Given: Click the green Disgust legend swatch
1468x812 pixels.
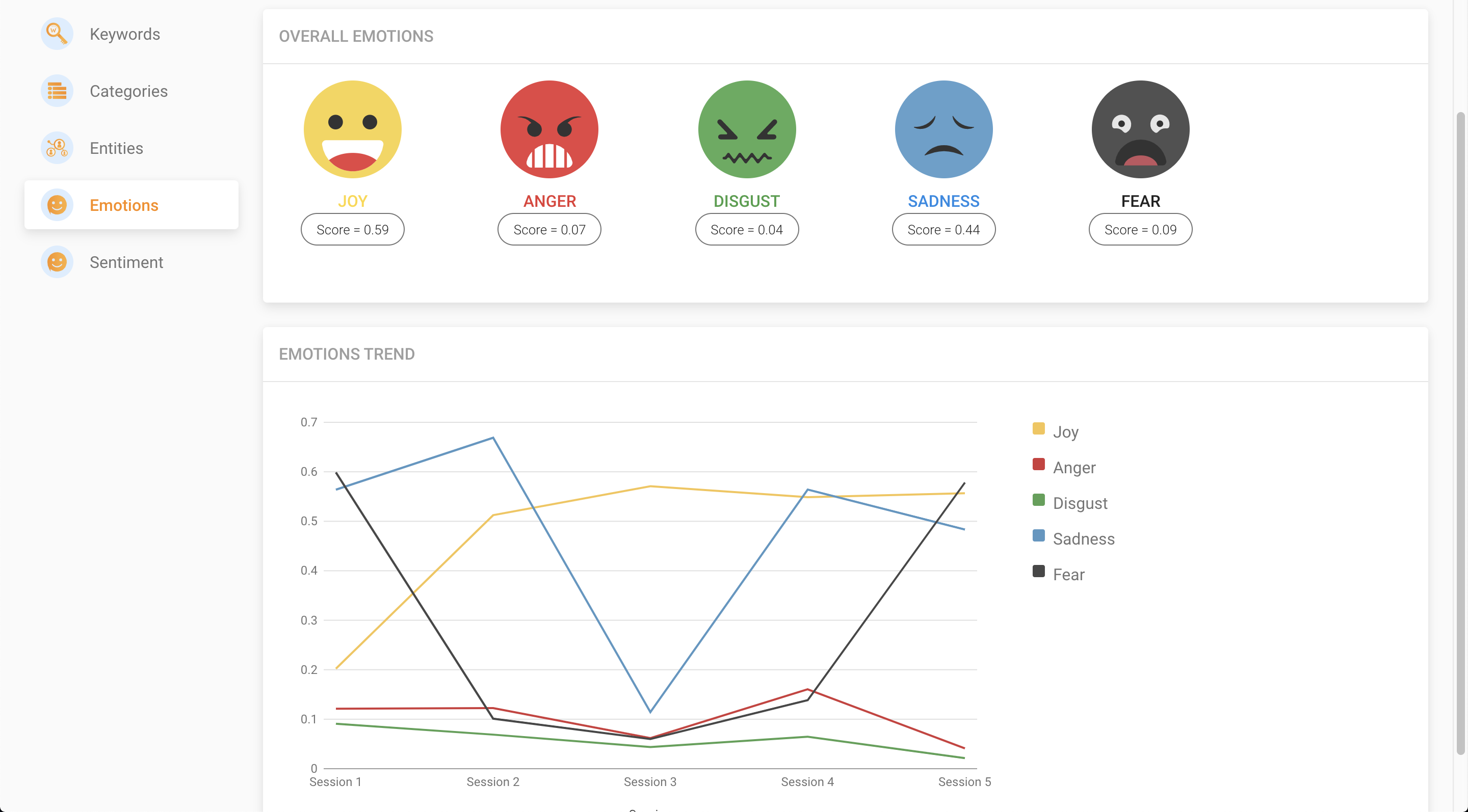Looking at the screenshot, I should pyautogui.click(x=1038, y=500).
